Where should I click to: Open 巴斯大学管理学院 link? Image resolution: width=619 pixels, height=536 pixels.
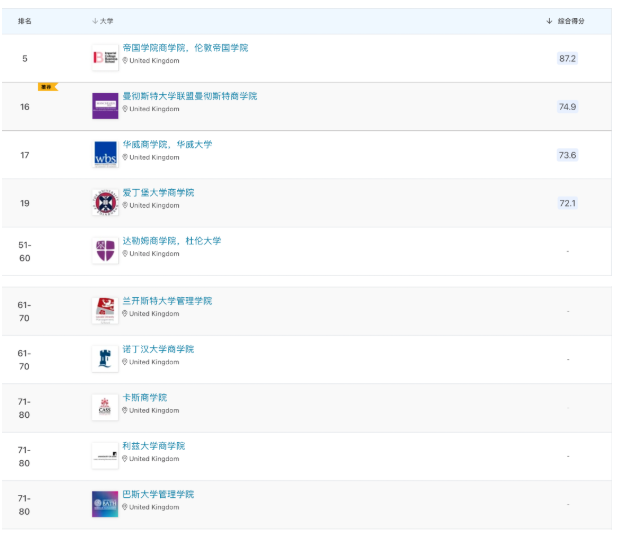coord(158,494)
